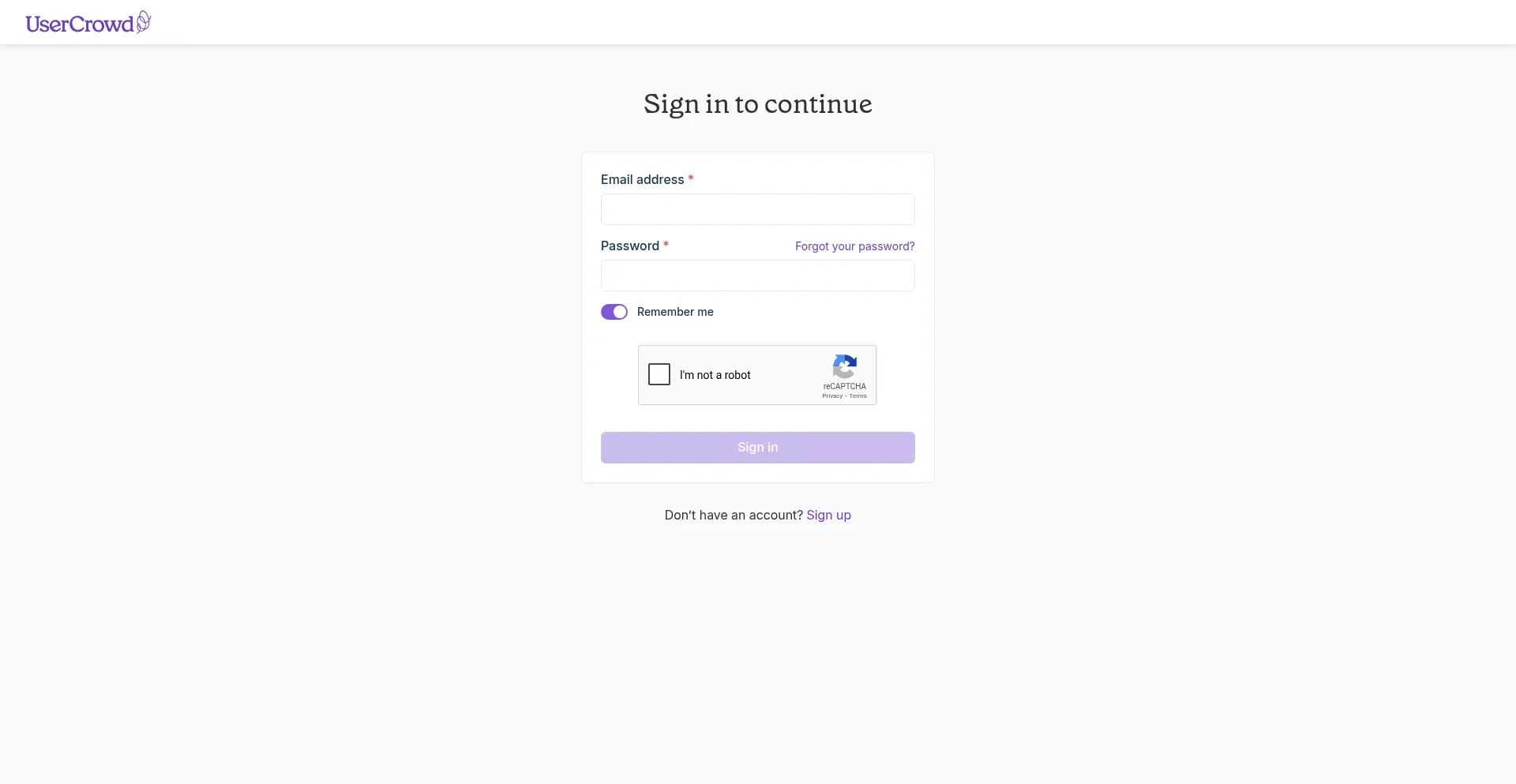Viewport: 1516px width, 784px height.
Task: Click the "Don't have an account?" text
Action: 733,515
